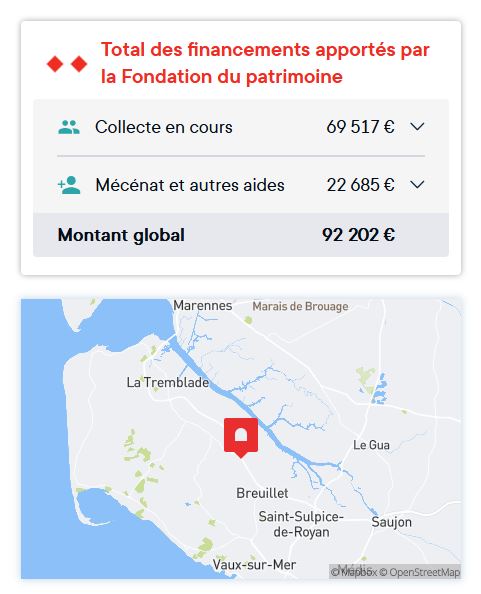Click Vaux-sur-Mer label on map
Image resolution: width=481 pixels, height=594 pixels.
pos(254,564)
